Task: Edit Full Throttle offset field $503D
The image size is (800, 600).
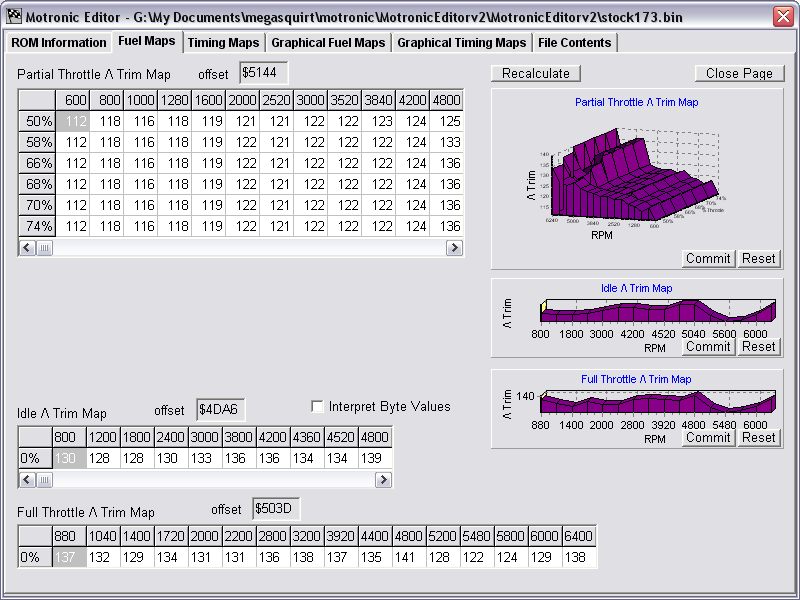Action: [276, 509]
